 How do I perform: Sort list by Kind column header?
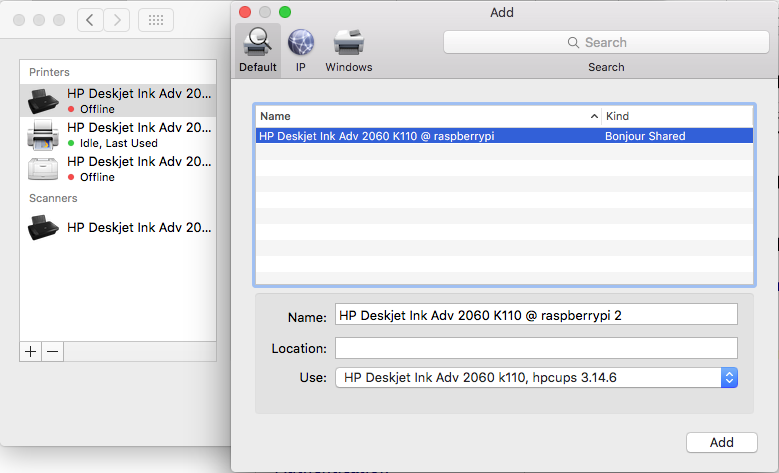pyautogui.click(x=678, y=116)
